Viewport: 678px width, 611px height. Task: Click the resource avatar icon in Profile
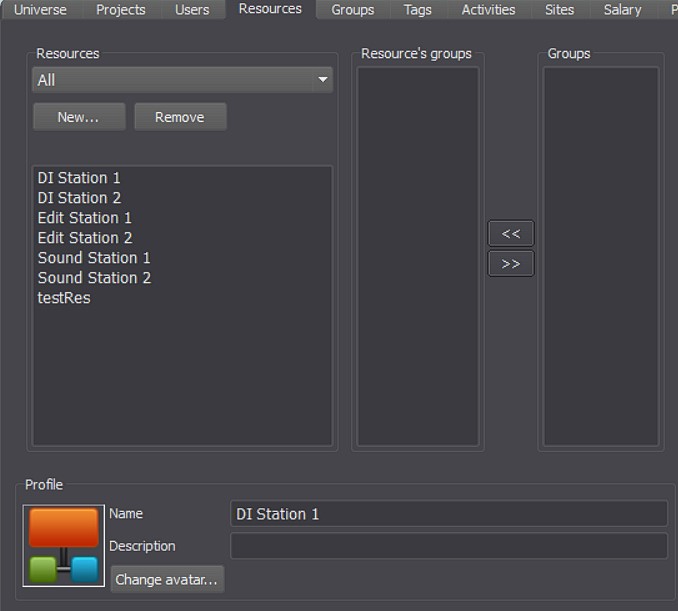(x=64, y=545)
